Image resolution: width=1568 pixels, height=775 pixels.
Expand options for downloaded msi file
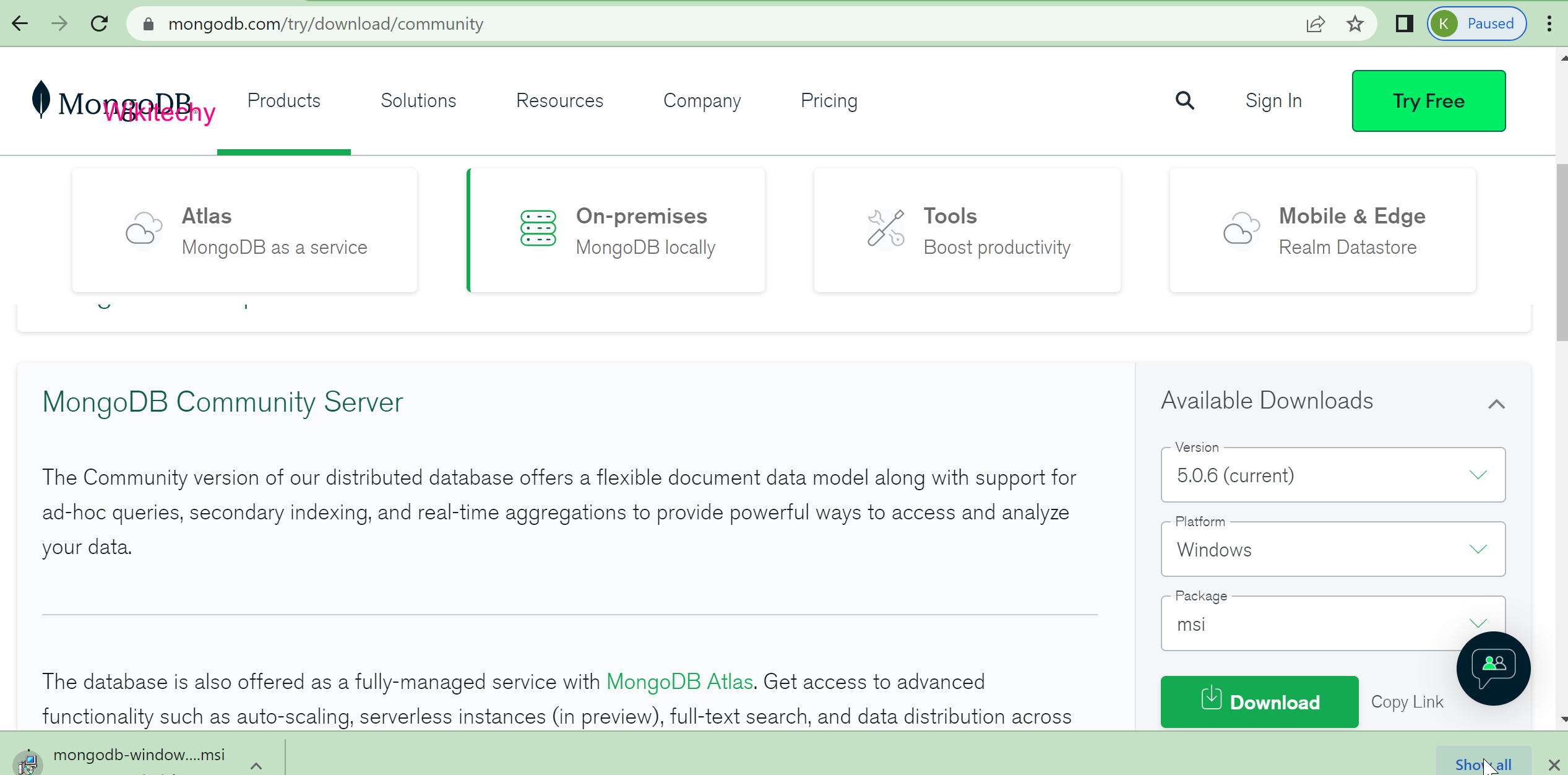[256, 766]
